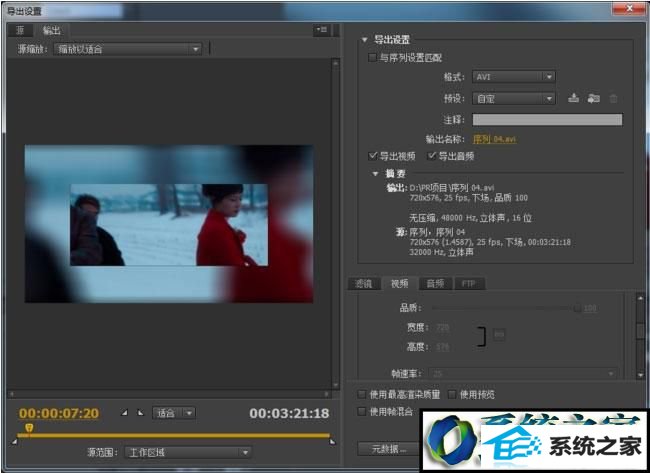Click the 注释 comment input field
The width and height of the screenshot is (650, 473).
tap(547, 119)
